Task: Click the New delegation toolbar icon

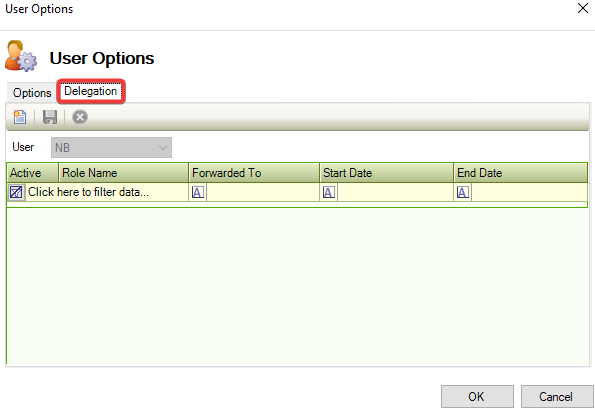Action: pos(20,117)
